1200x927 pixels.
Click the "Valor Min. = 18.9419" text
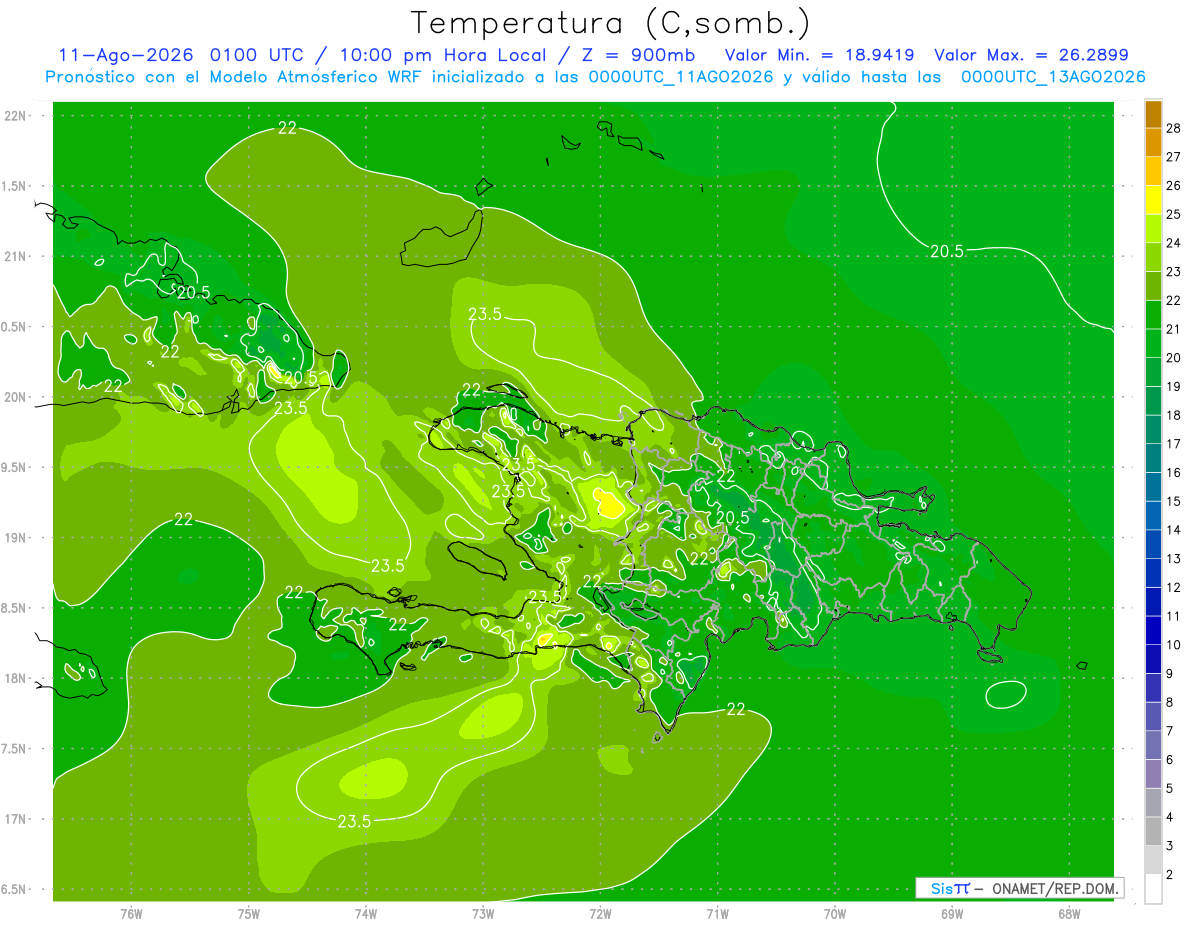819,55
